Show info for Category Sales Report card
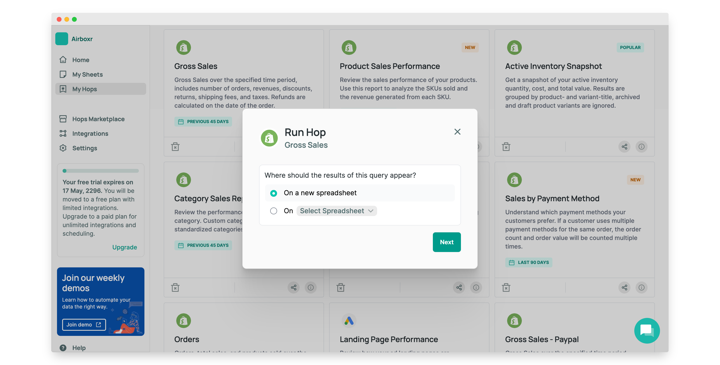 click(x=311, y=288)
